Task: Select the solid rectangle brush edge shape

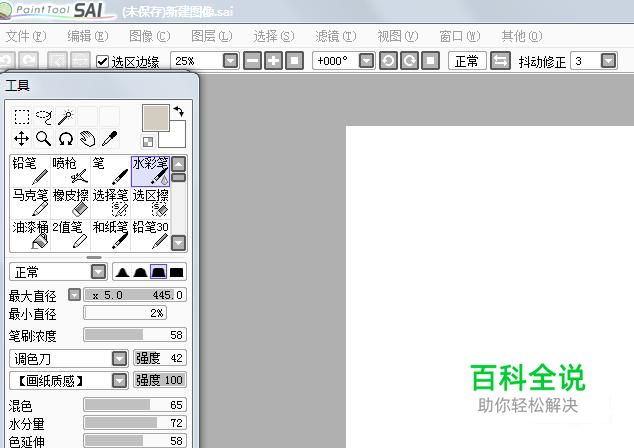Action: point(176,272)
